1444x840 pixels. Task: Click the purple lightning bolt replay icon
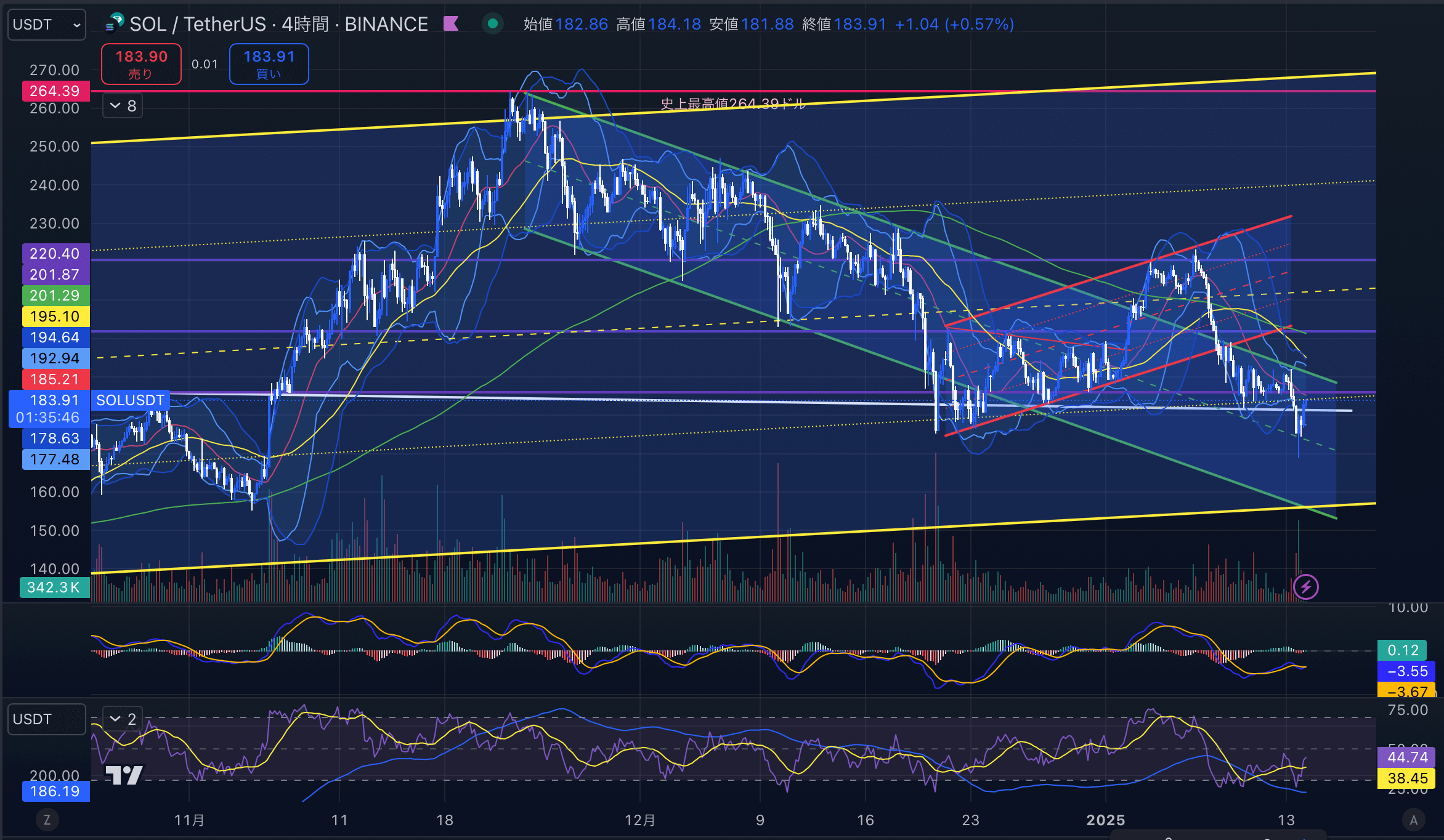(x=1305, y=587)
